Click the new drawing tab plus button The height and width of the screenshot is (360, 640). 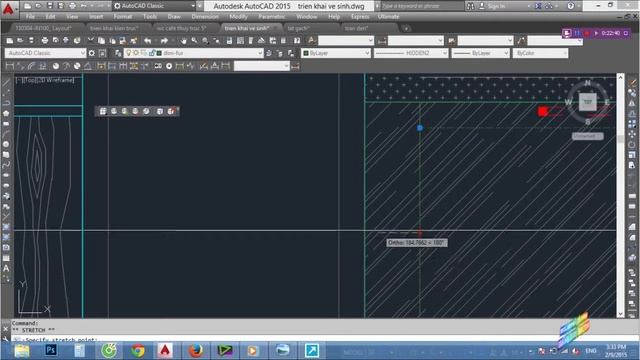tap(406, 28)
